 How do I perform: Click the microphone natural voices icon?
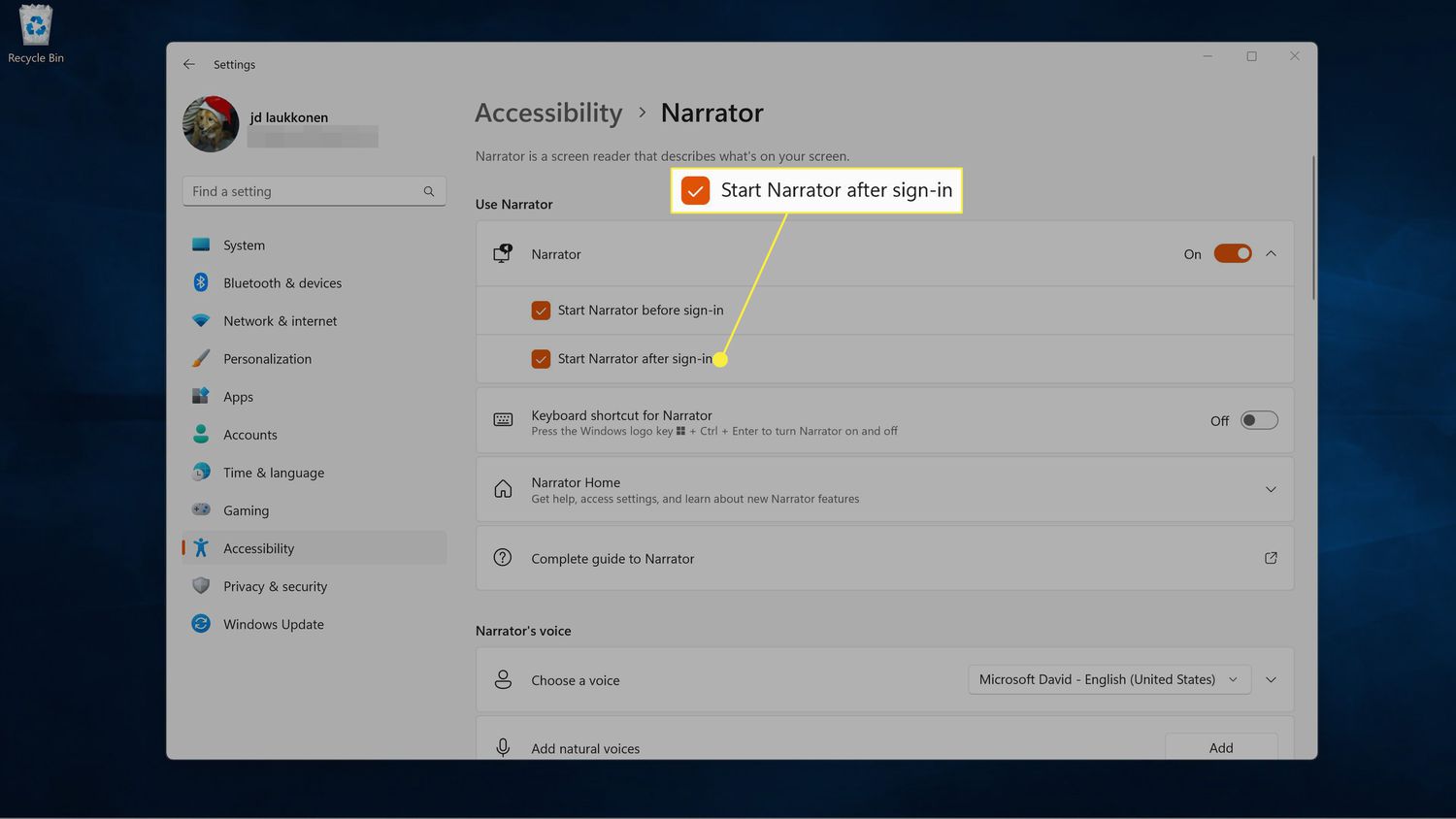(503, 747)
